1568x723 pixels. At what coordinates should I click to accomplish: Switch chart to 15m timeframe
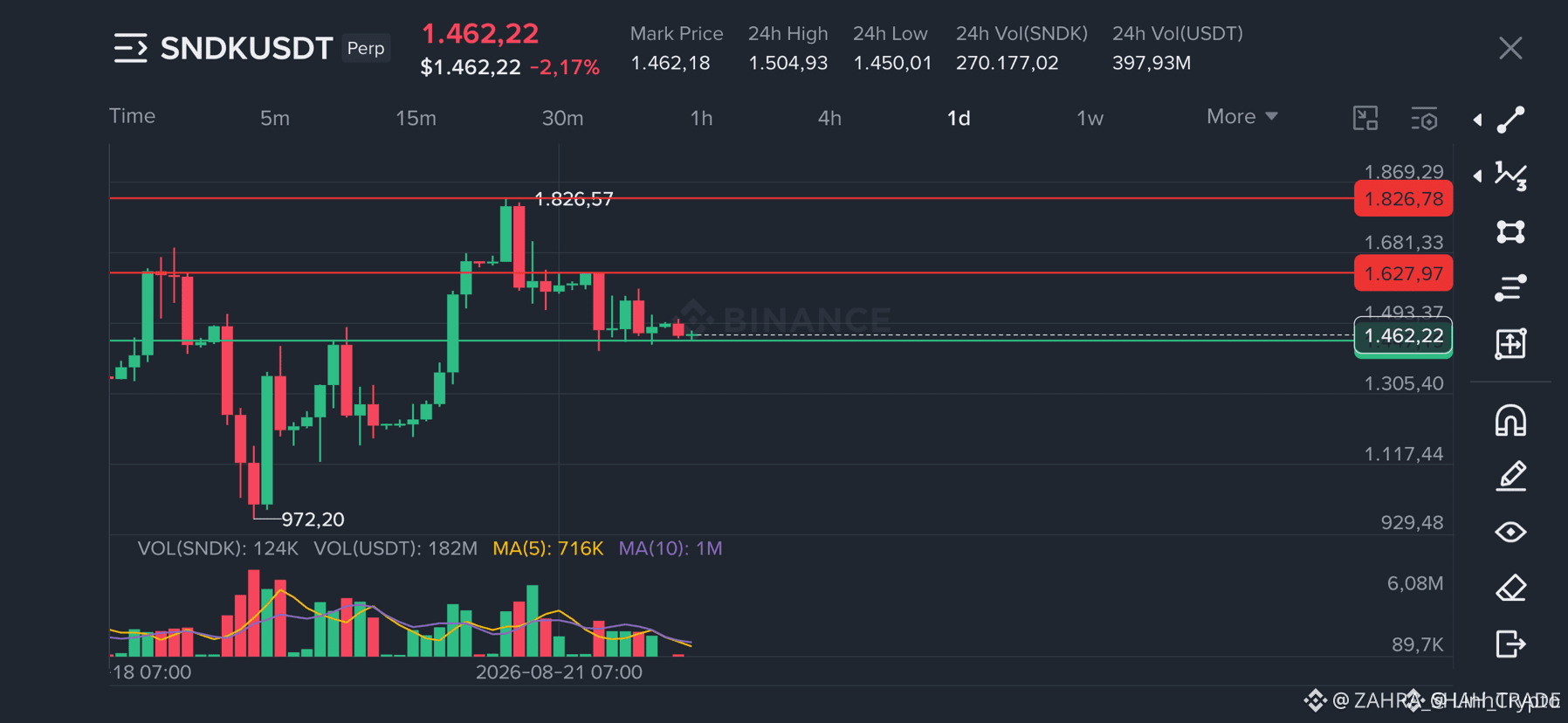click(x=416, y=118)
